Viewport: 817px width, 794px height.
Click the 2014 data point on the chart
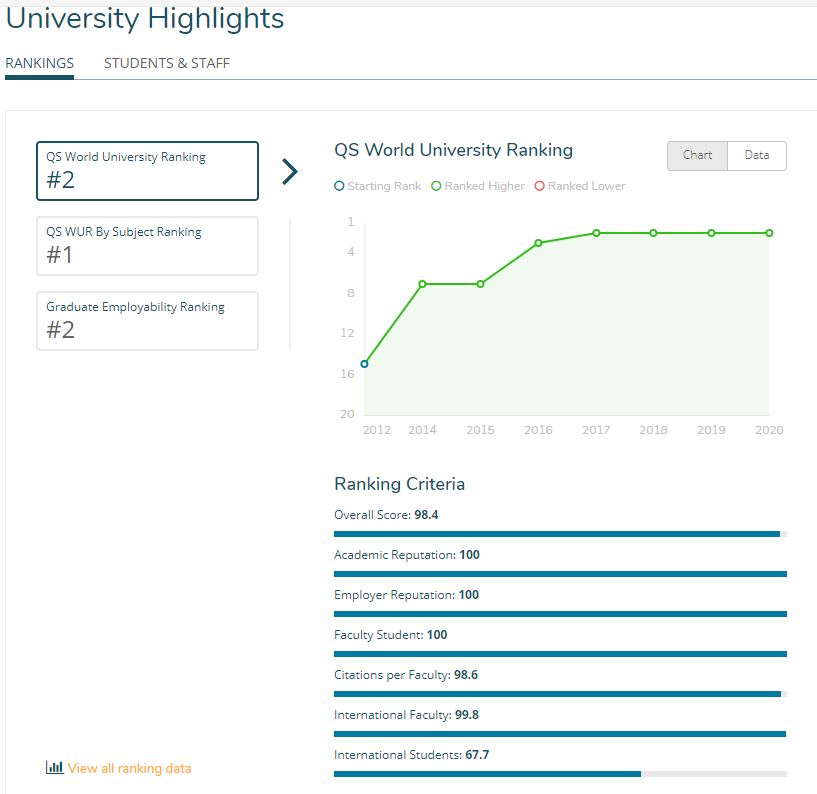click(x=423, y=284)
